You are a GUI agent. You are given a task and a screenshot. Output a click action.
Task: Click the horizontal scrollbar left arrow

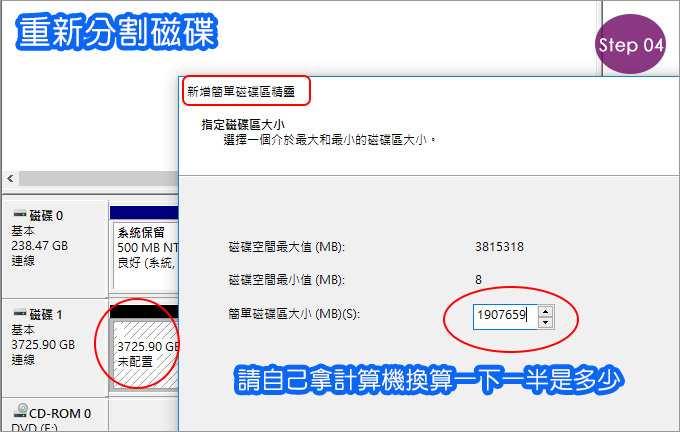pyautogui.click(x=10, y=178)
